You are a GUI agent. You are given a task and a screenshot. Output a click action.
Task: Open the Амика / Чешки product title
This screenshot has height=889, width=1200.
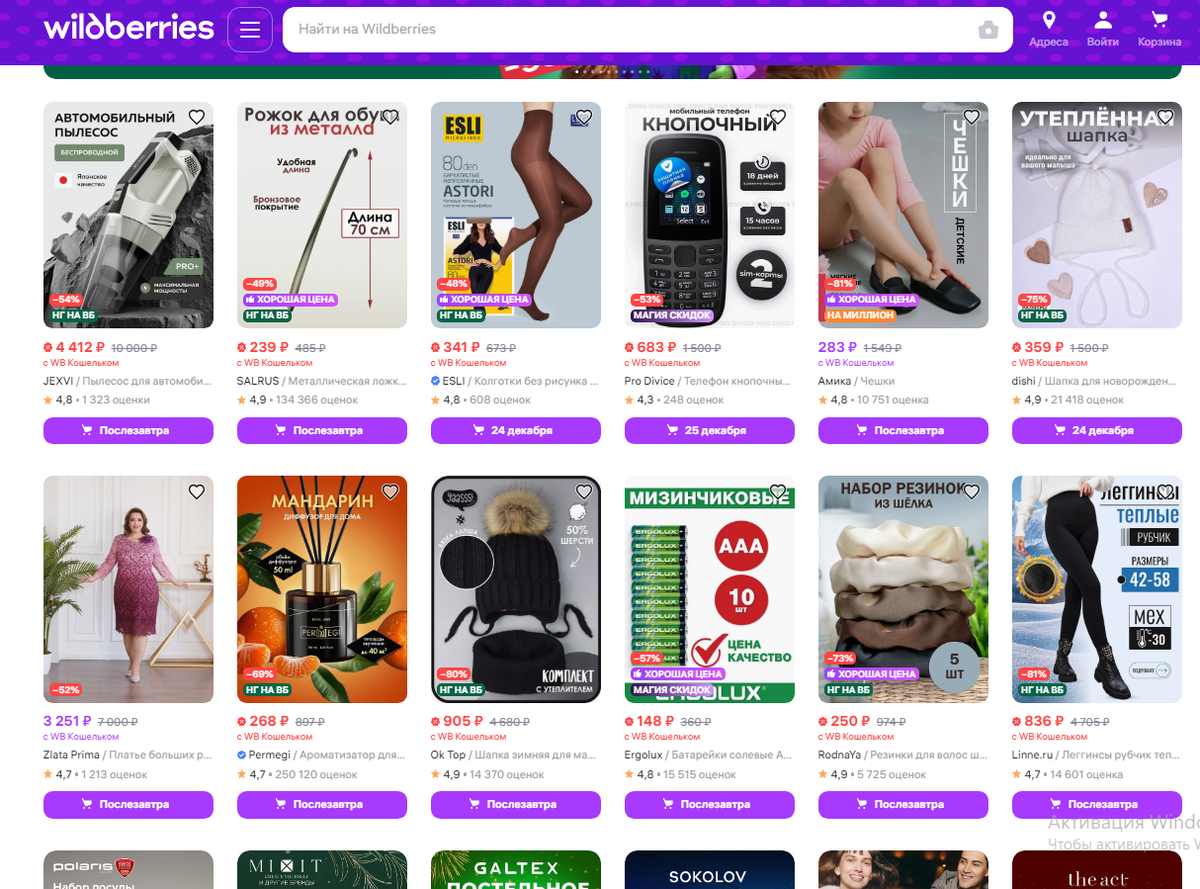(x=856, y=381)
